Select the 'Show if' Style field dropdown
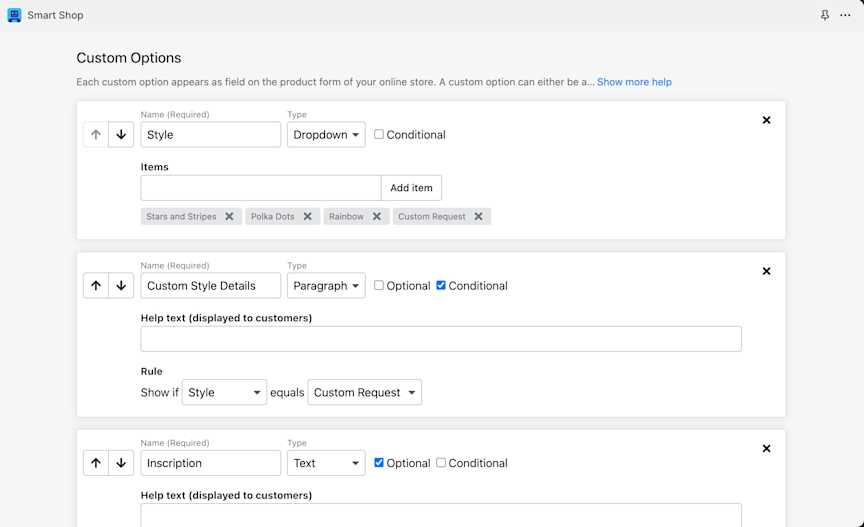This screenshot has width=864, height=527. [224, 393]
